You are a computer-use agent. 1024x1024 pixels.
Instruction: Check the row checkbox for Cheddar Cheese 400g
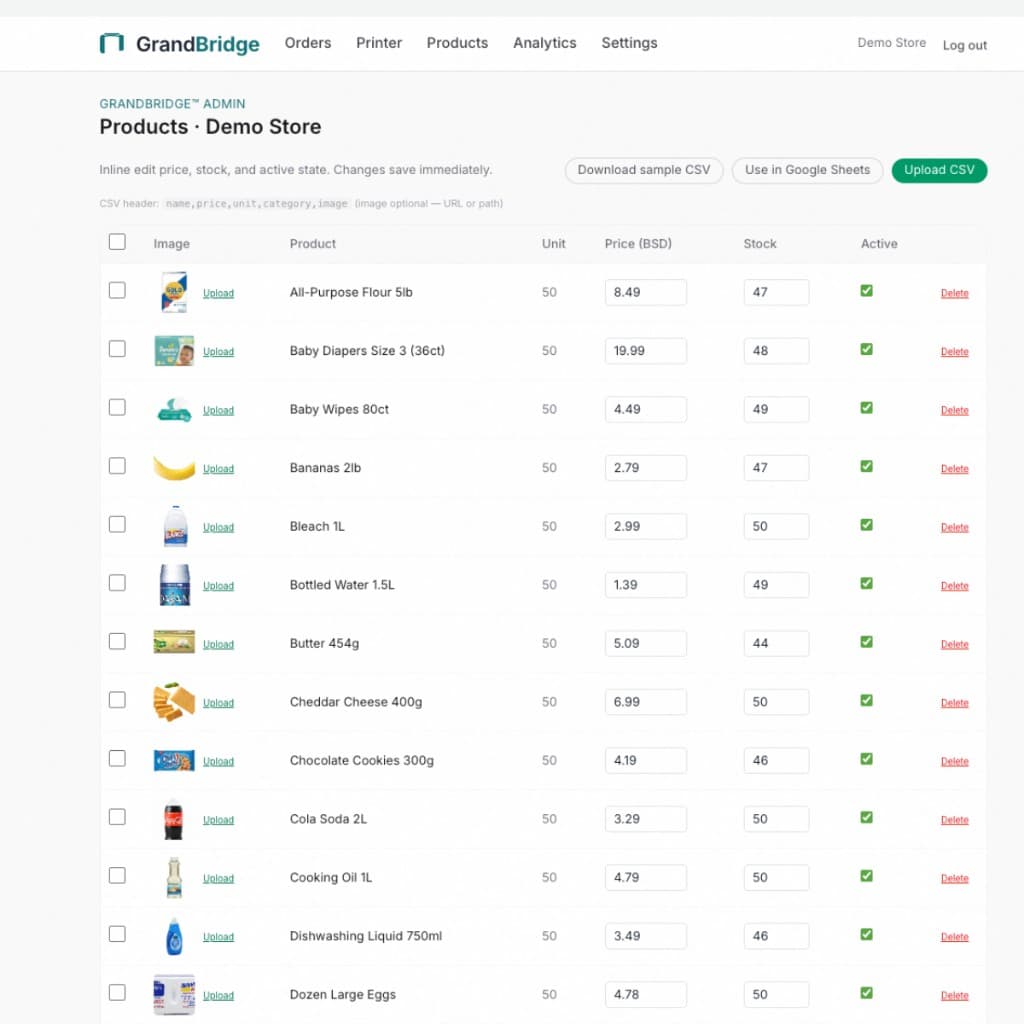click(x=117, y=700)
